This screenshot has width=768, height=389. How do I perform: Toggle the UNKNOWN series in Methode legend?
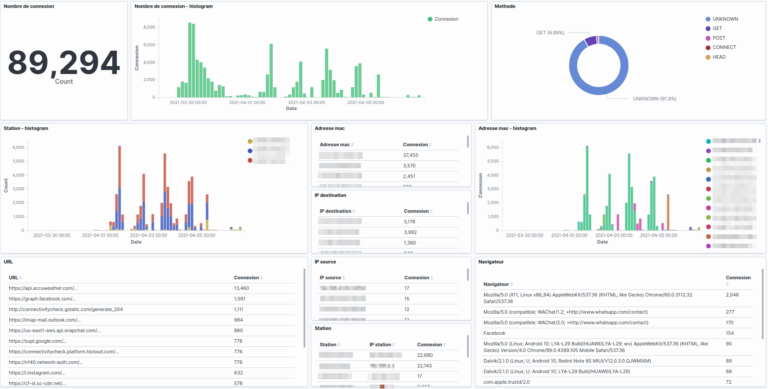click(x=721, y=19)
